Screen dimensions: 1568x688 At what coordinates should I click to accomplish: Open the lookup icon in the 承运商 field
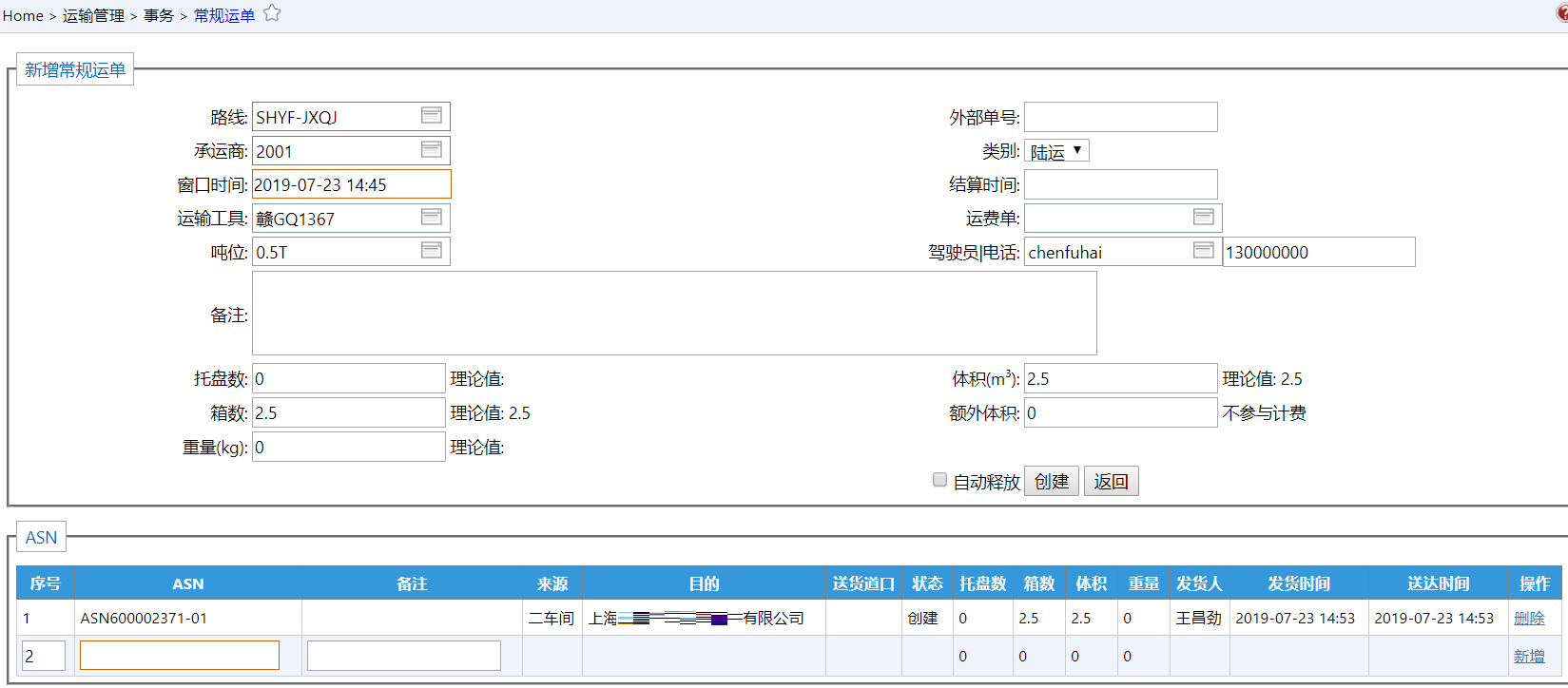coord(432,150)
